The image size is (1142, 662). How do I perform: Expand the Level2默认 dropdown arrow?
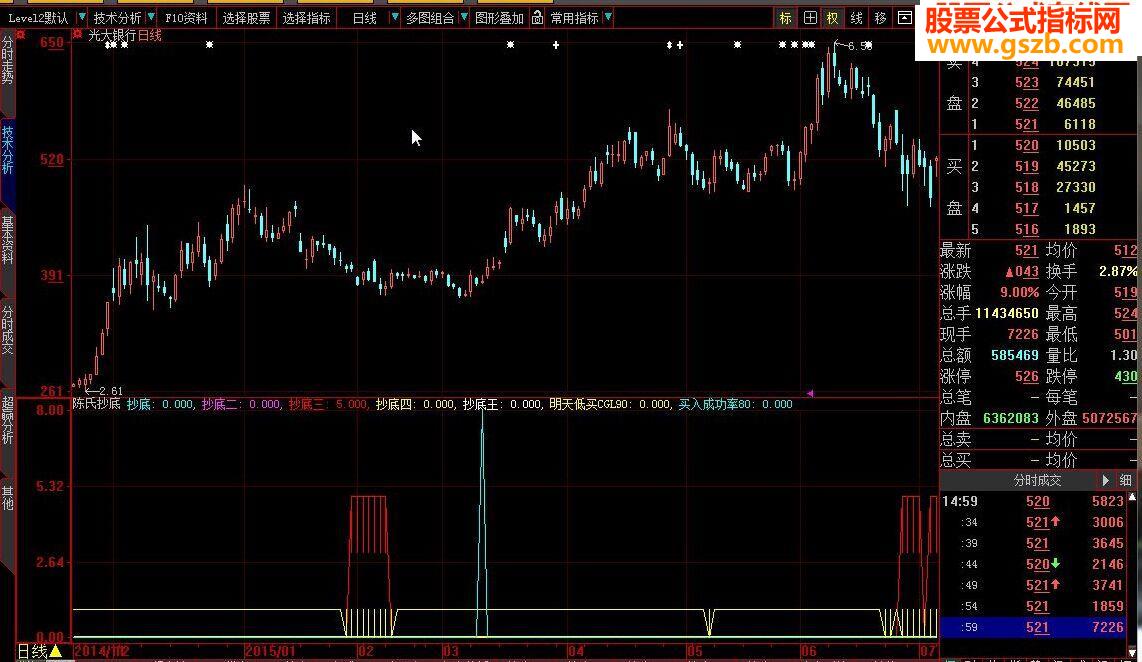(x=81, y=17)
